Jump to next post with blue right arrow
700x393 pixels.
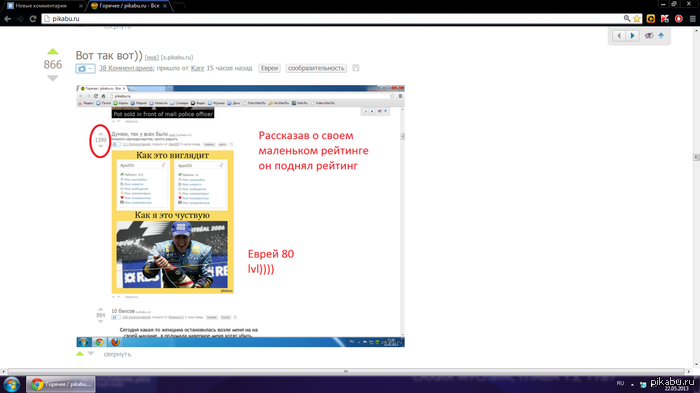click(632, 36)
